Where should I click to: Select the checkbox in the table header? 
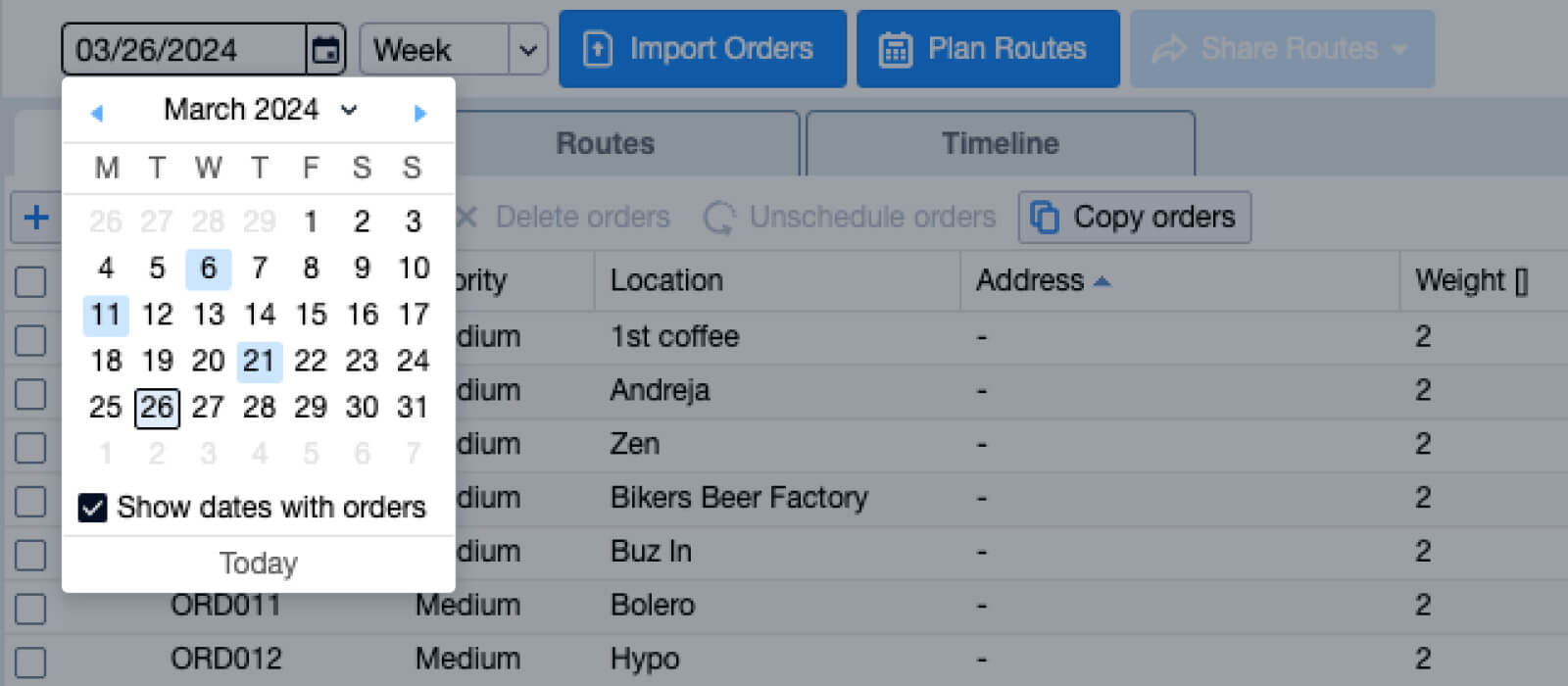pos(29,281)
